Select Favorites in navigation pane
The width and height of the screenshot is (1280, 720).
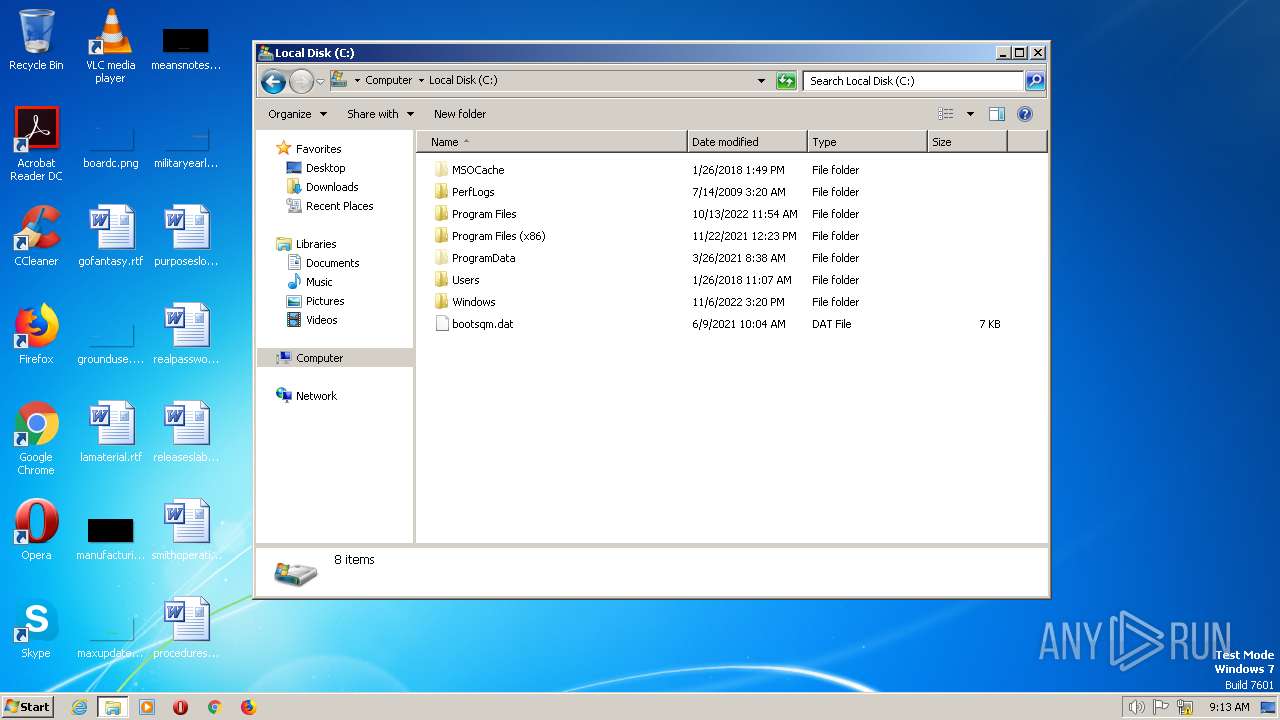(x=318, y=149)
